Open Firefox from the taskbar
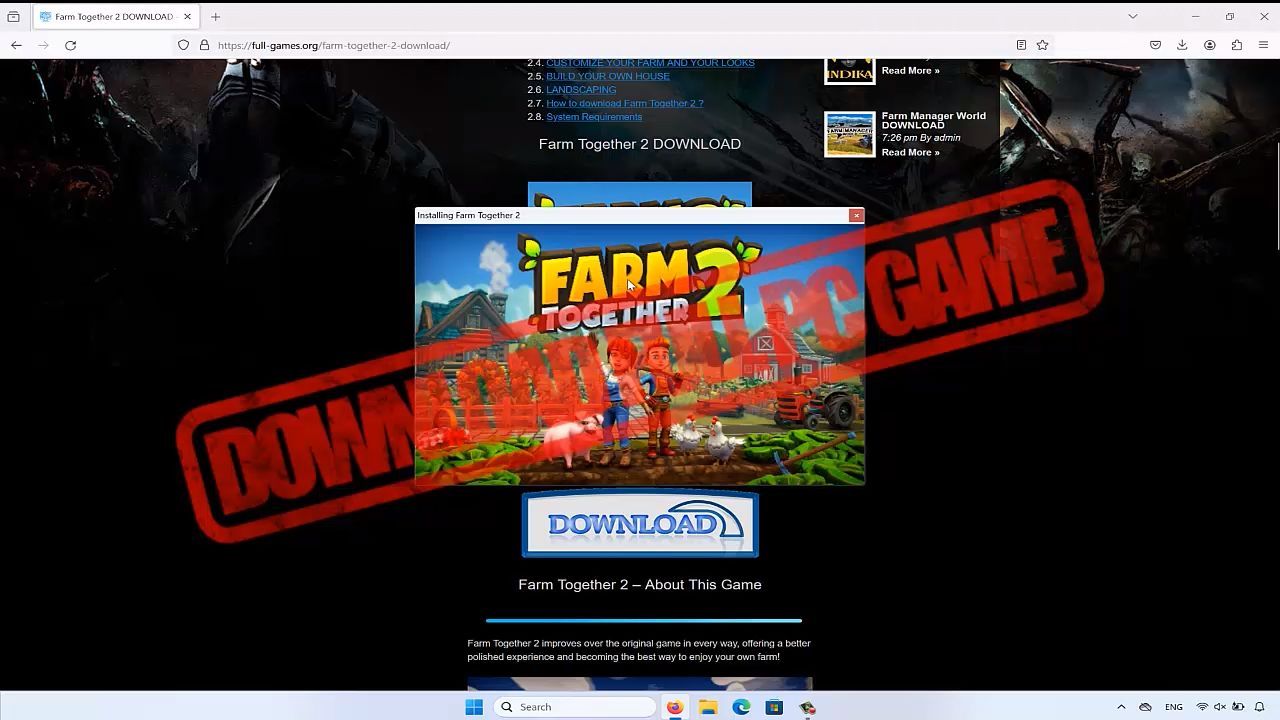 click(675, 707)
